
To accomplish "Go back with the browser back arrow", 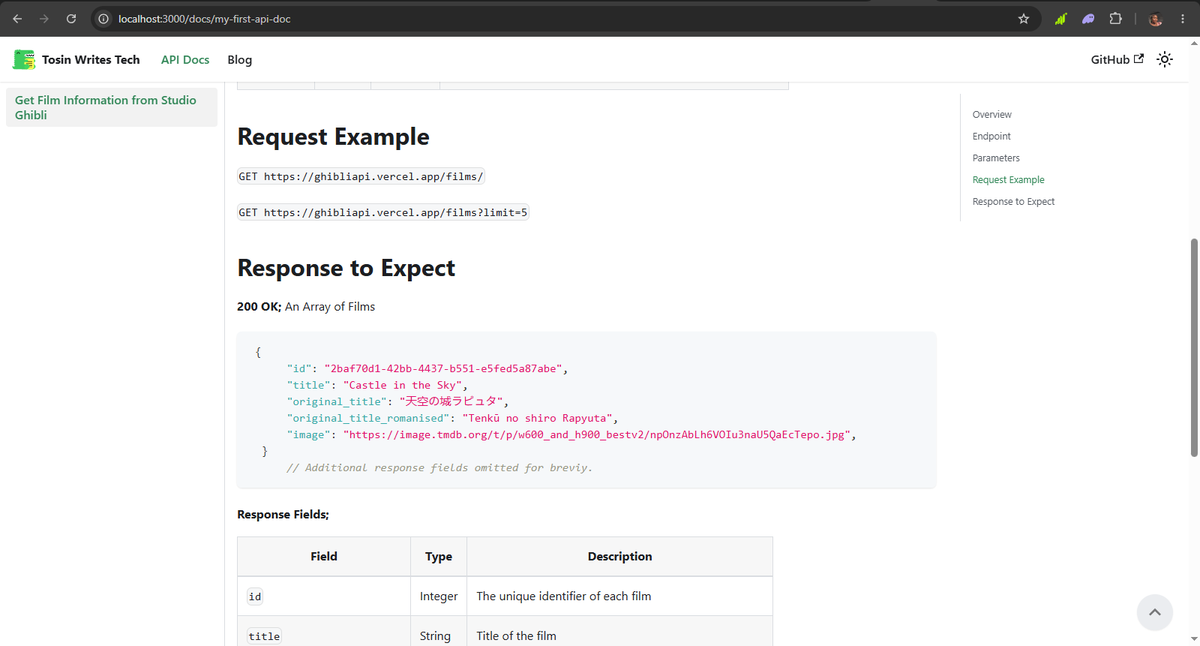I will pyautogui.click(x=17, y=18).
